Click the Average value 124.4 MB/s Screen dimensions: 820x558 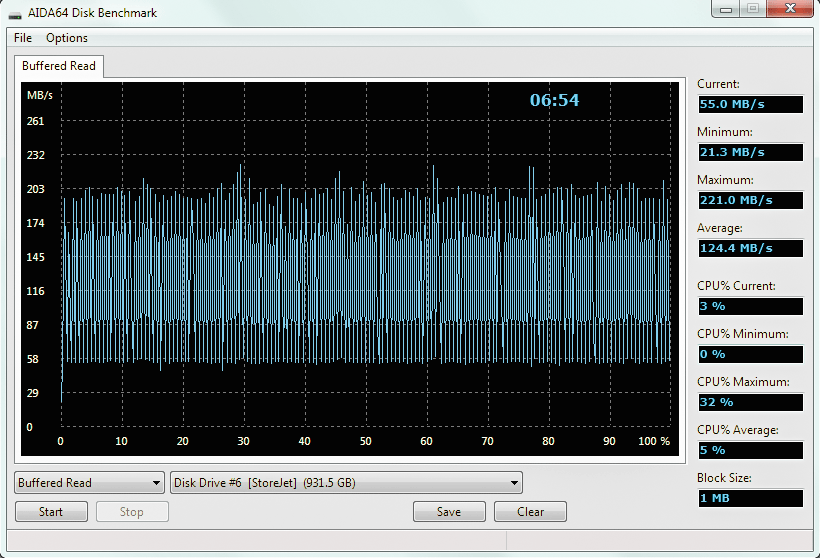(750, 248)
